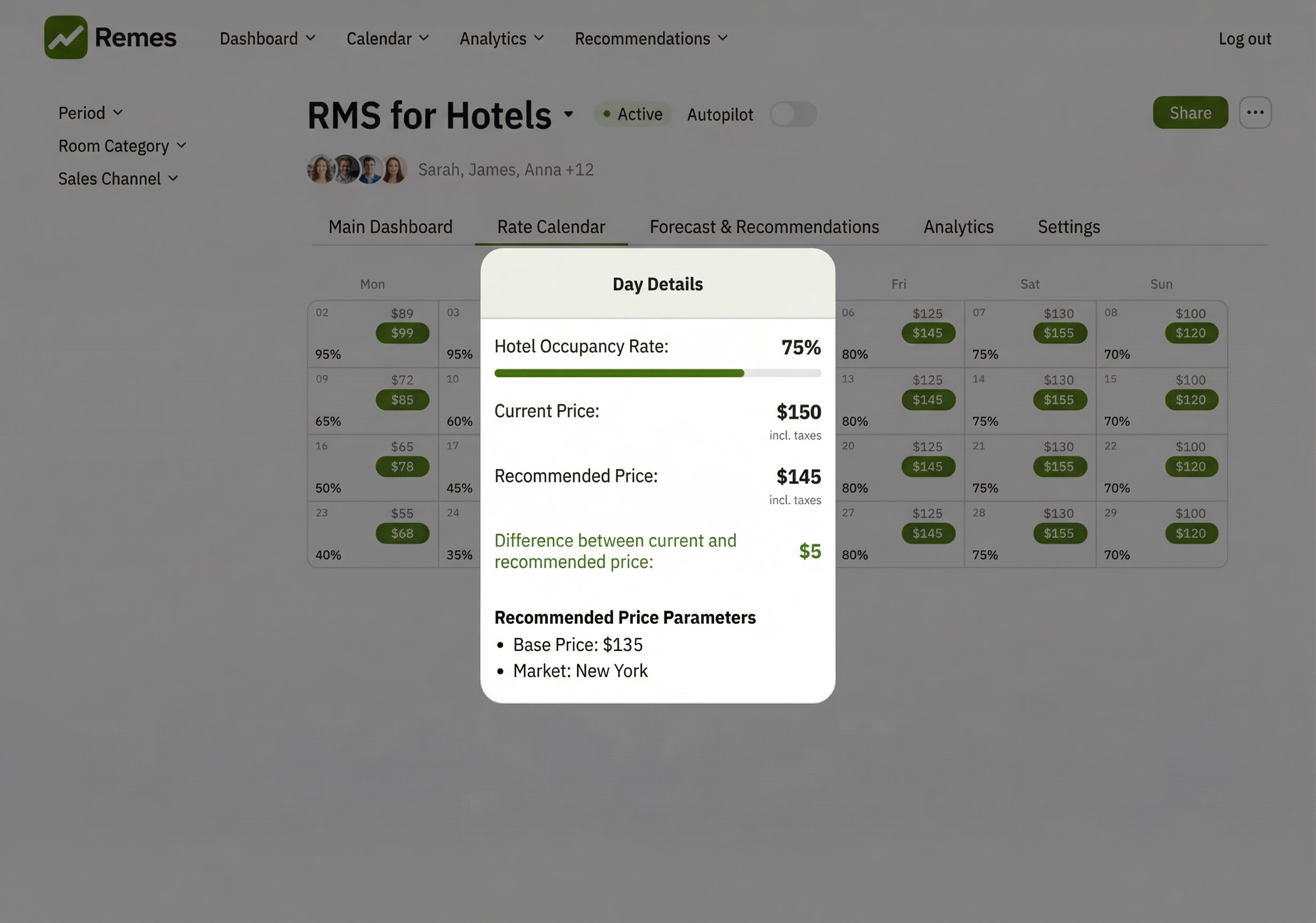Click the $99 recommended price badge
The image size is (1316, 923).
click(x=402, y=333)
